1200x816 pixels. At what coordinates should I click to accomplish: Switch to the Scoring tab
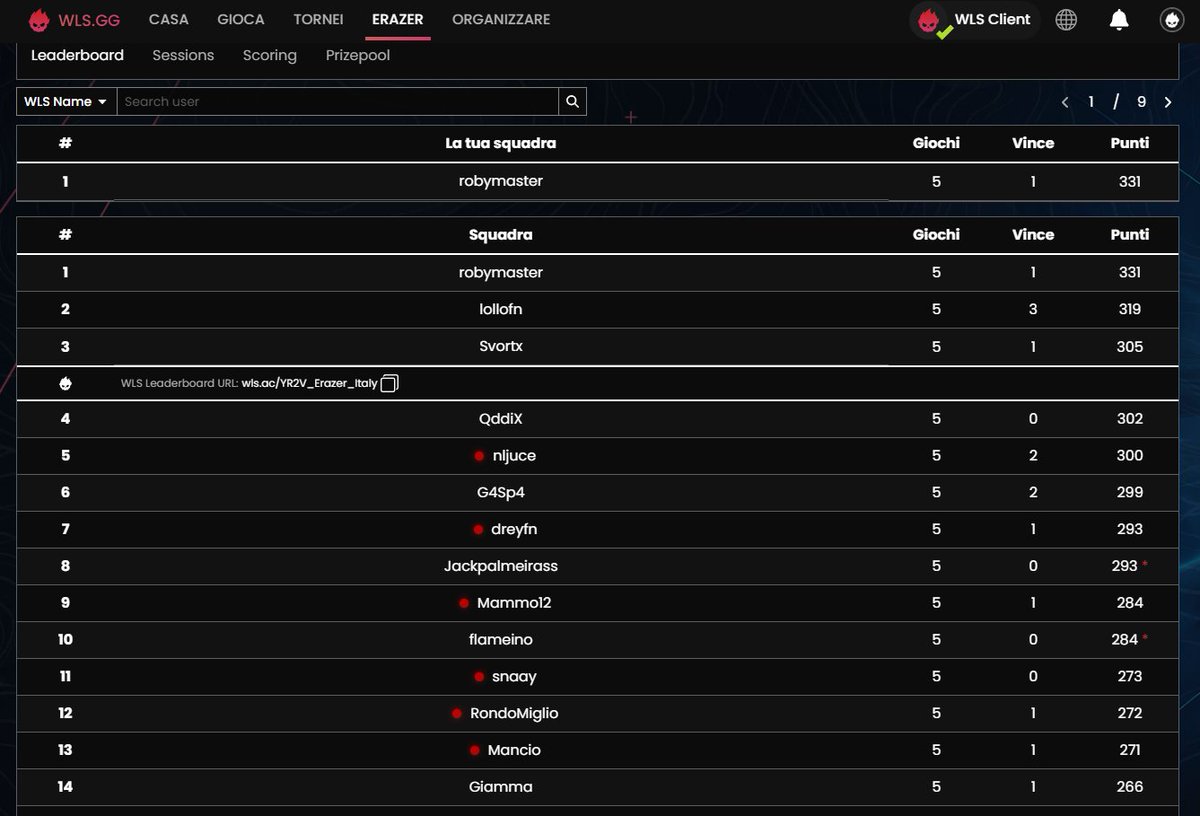(270, 55)
